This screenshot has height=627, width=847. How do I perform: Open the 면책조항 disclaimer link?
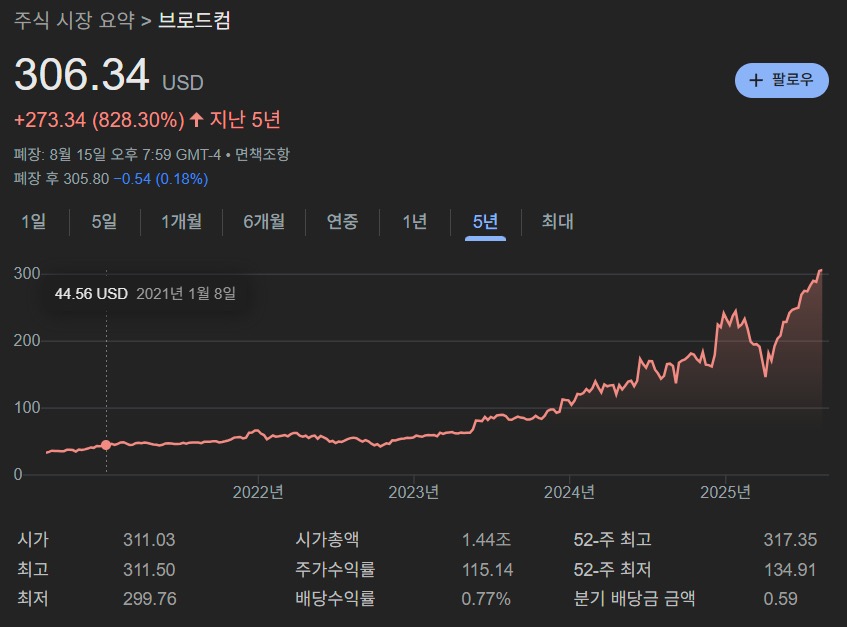[x=263, y=155]
